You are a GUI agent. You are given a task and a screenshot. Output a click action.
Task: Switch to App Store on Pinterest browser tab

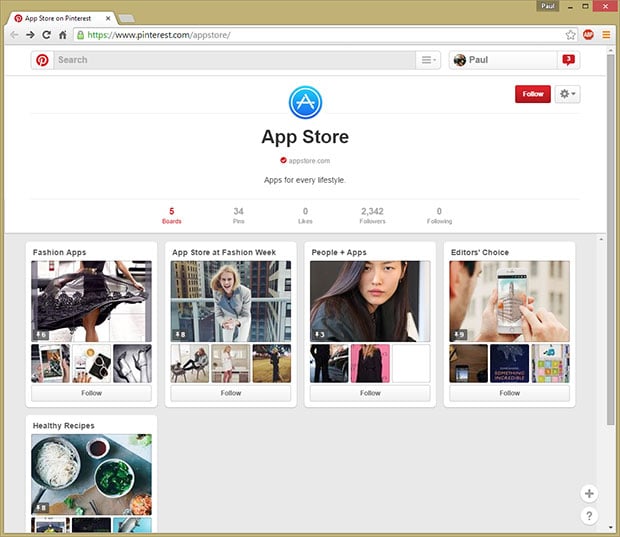point(61,18)
